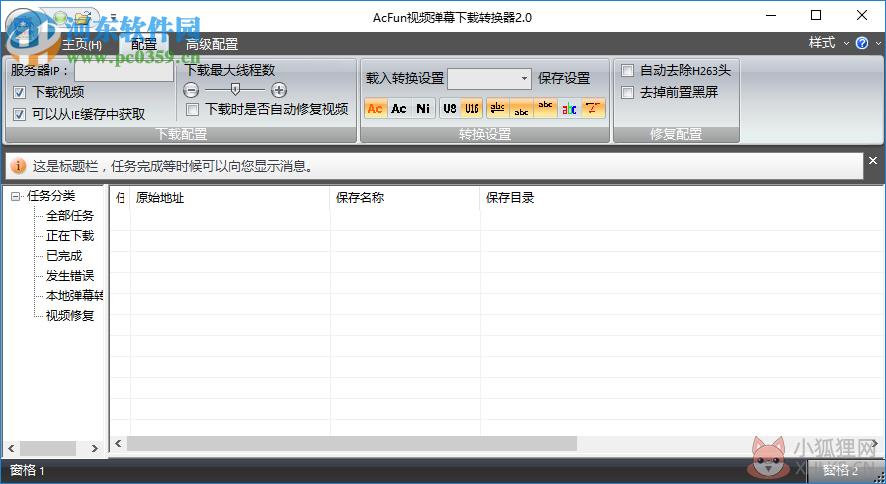The width and height of the screenshot is (886, 484).
Task: Enable 下载时是否自动修复视频 checkbox
Action: pos(193,110)
